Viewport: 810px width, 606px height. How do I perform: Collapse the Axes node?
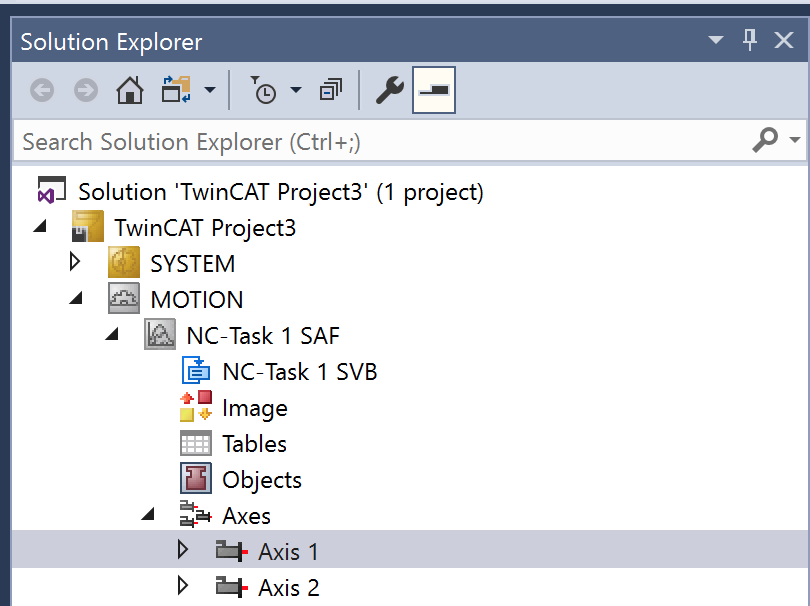pyautogui.click(x=148, y=514)
